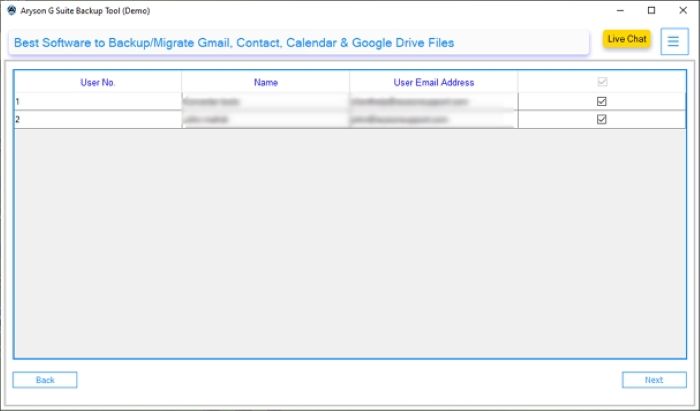700x411 pixels.
Task: Click the Name column header
Action: [266, 82]
